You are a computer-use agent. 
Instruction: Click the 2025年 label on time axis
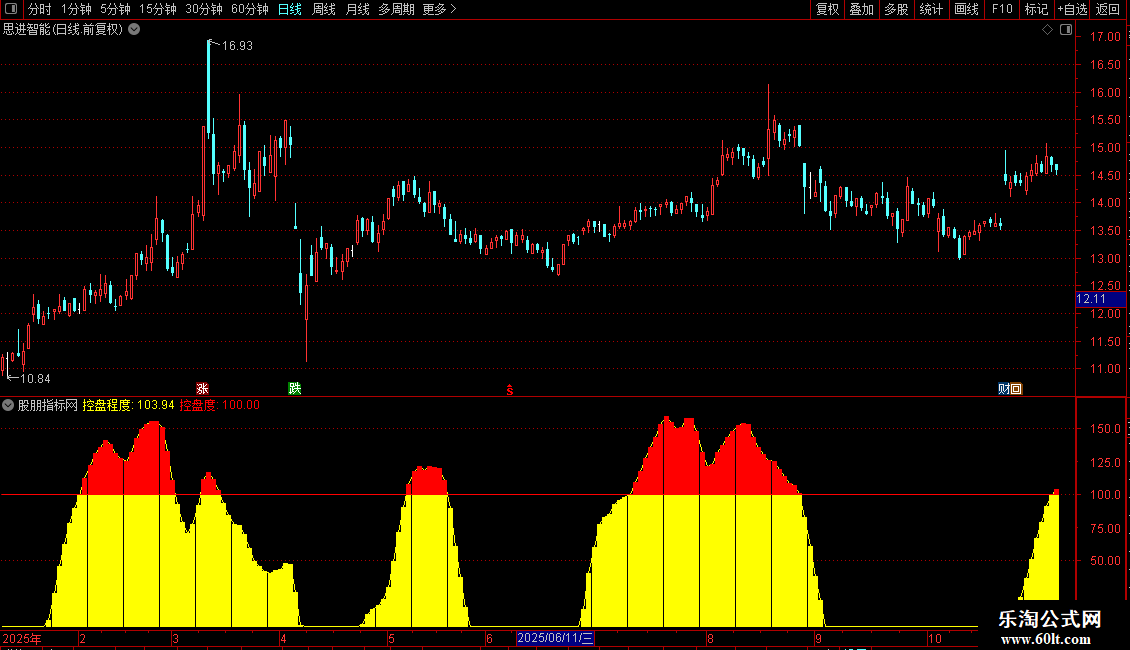coord(22,639)
